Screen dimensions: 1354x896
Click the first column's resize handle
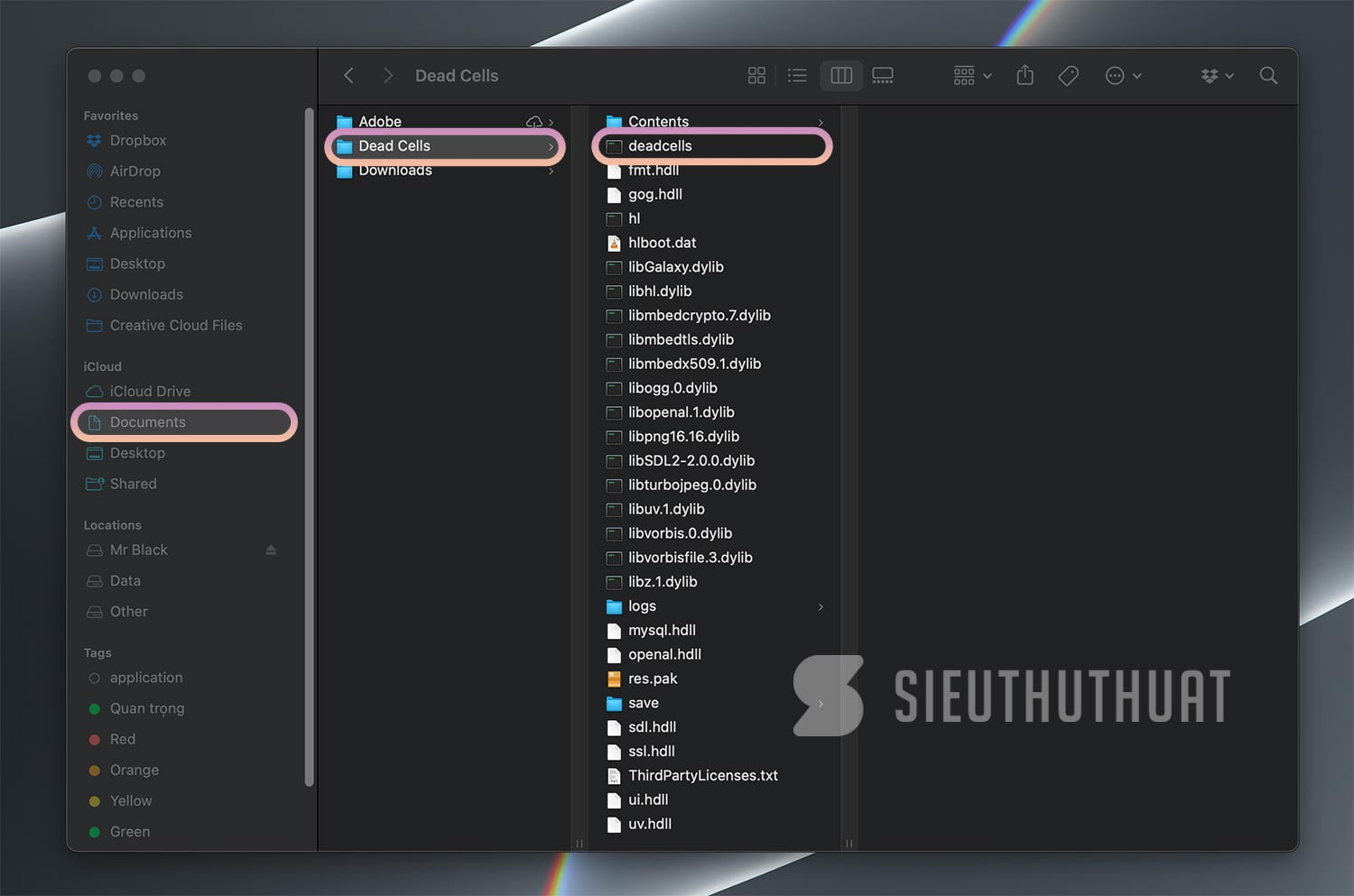pyautogui.click(x=580, y=844)
